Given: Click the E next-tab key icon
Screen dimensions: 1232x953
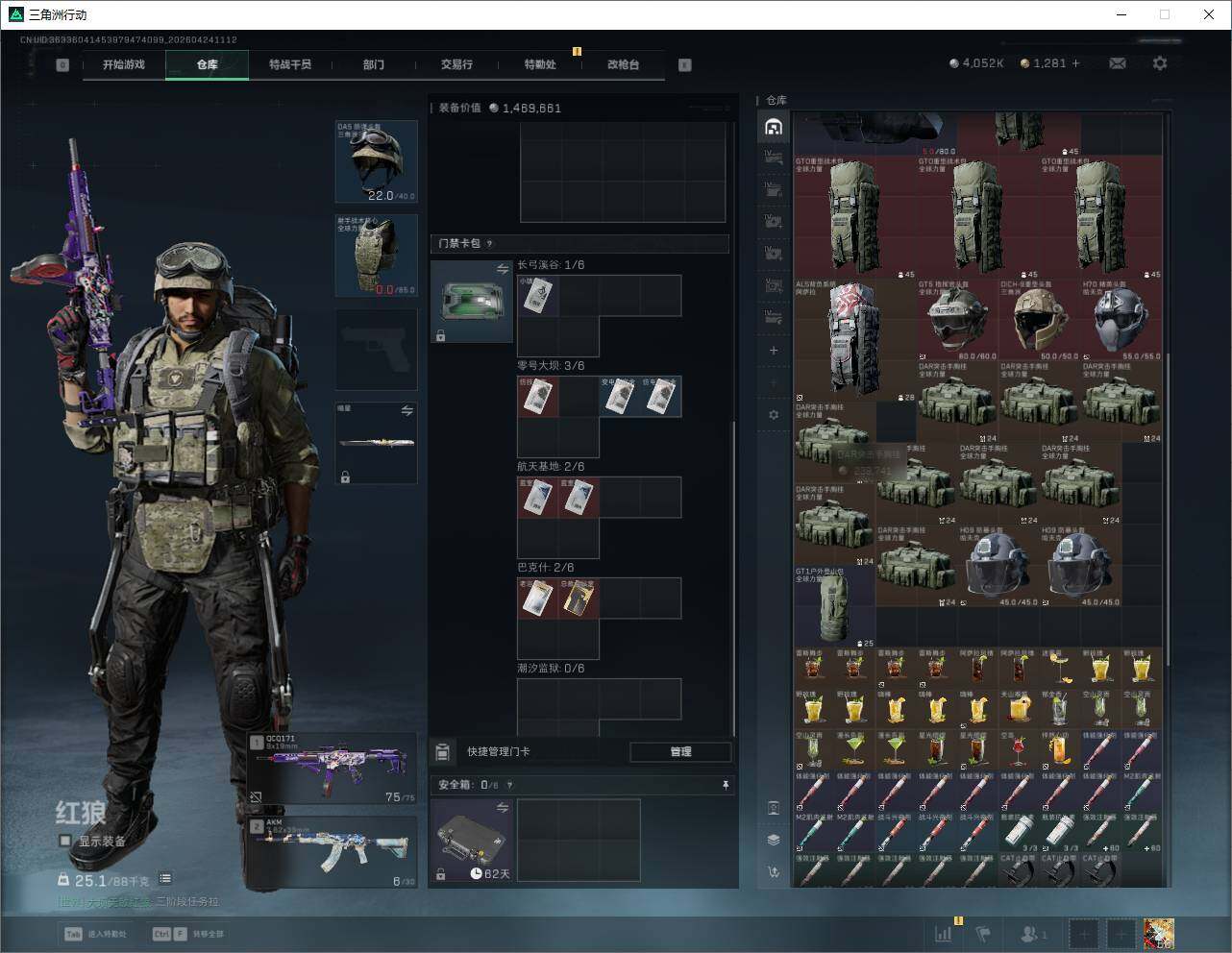Looking at the screenshot, I should [685, 65].
